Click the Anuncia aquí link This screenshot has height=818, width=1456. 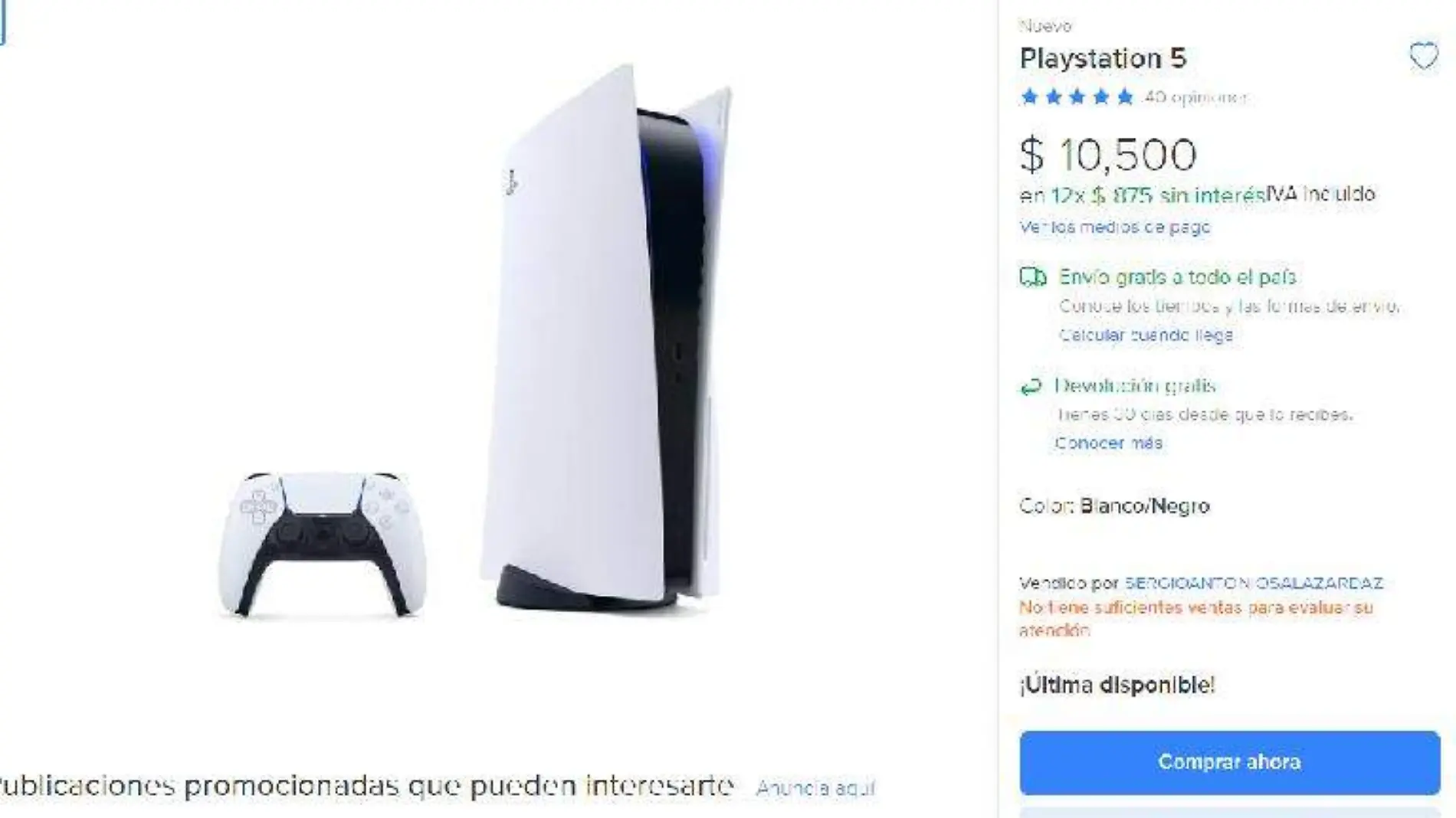click(x=815, y=787)
